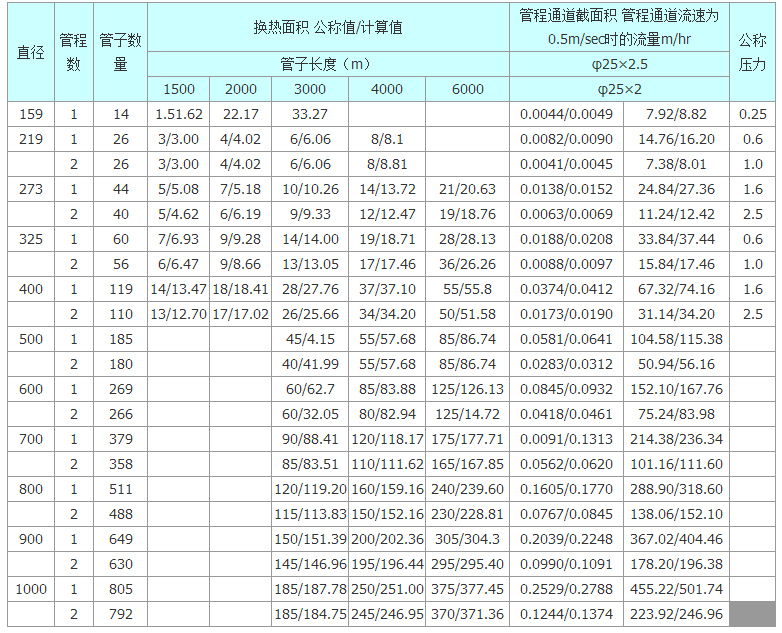Select the 21/20.63 area cell
782x633 pixels.
click(467, 189)
